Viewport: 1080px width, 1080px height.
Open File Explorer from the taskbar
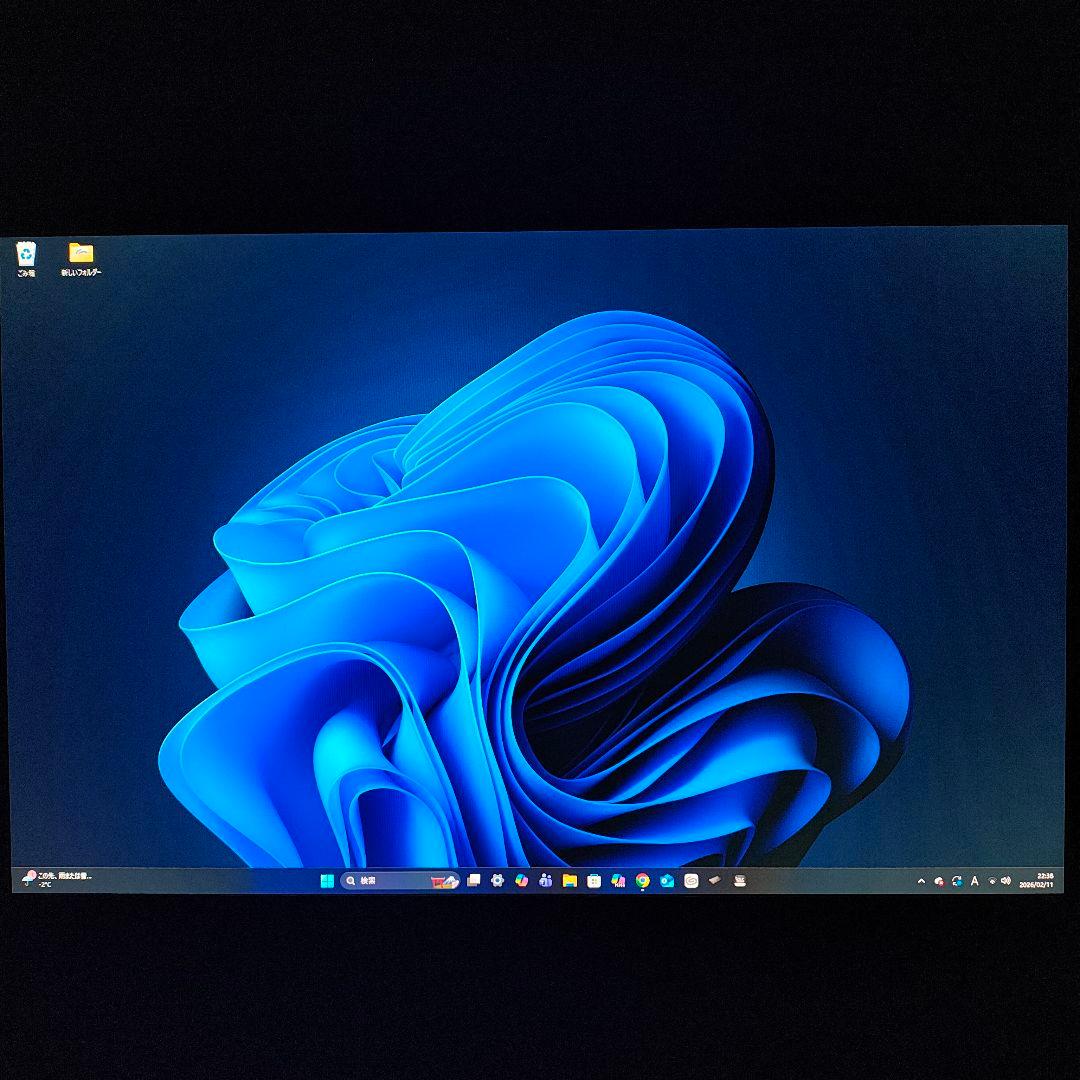[x=569, y=880]
